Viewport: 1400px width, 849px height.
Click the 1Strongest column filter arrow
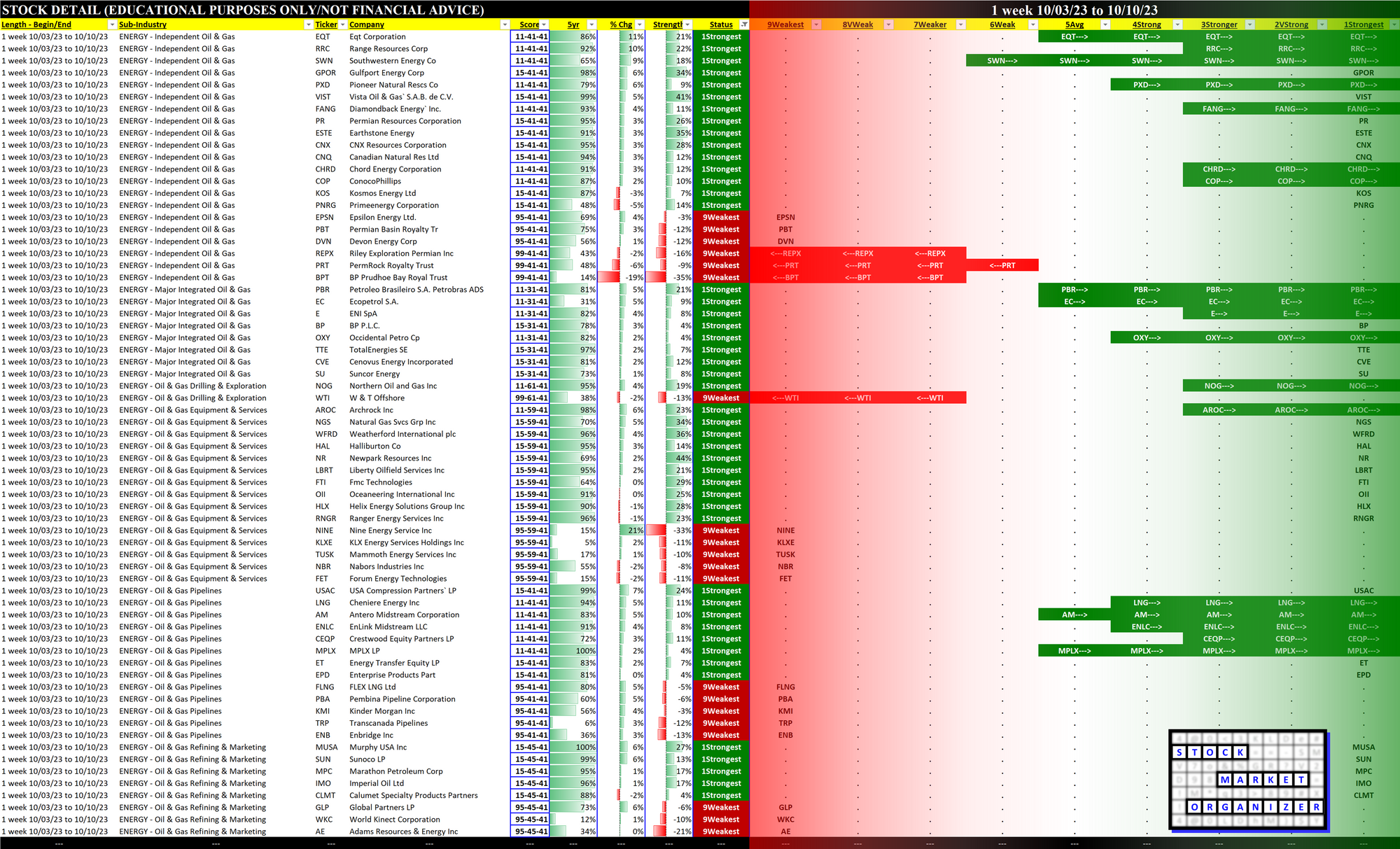1394,24
